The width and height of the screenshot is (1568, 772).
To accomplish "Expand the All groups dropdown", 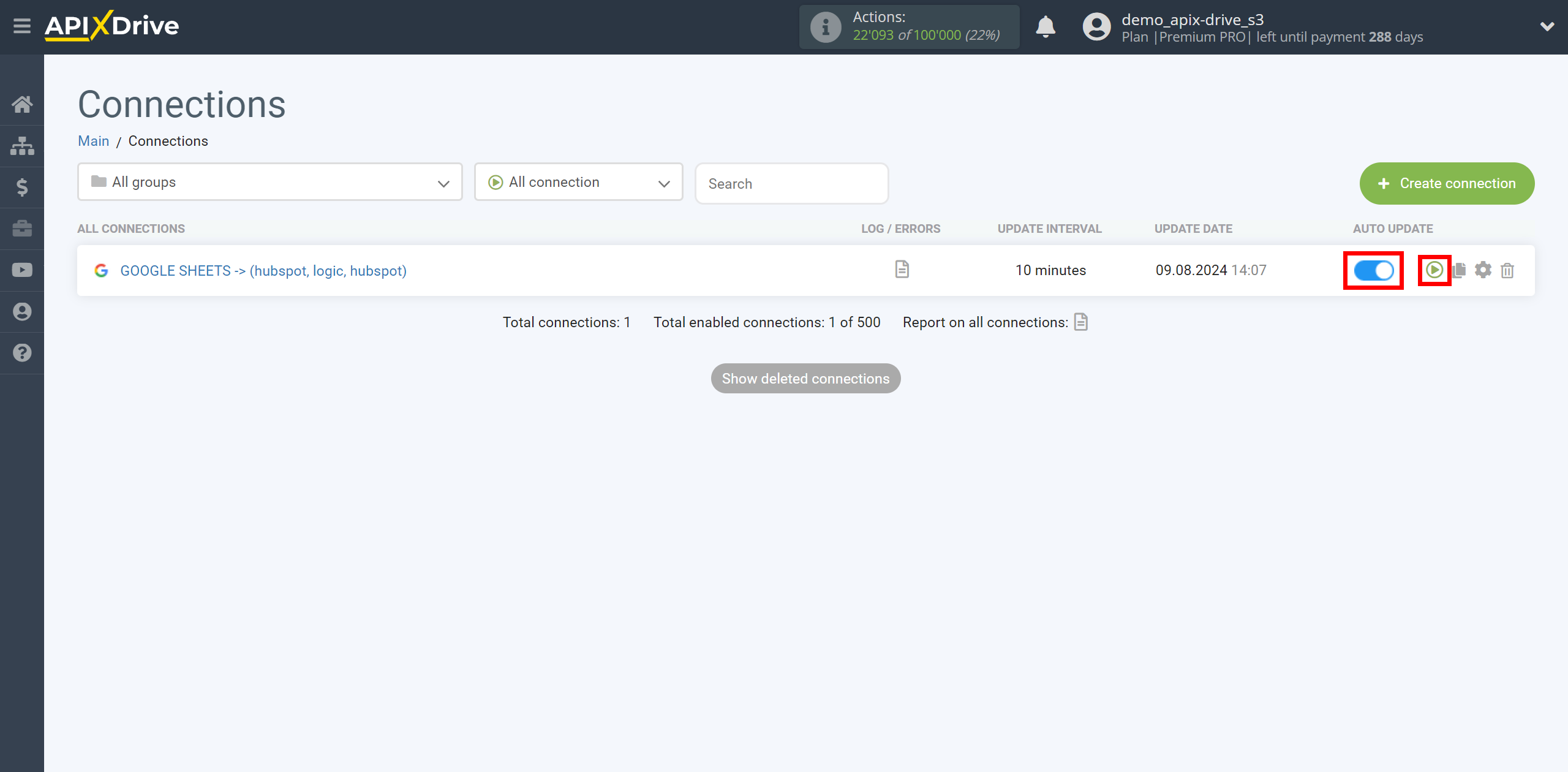I will click(269, 182).
